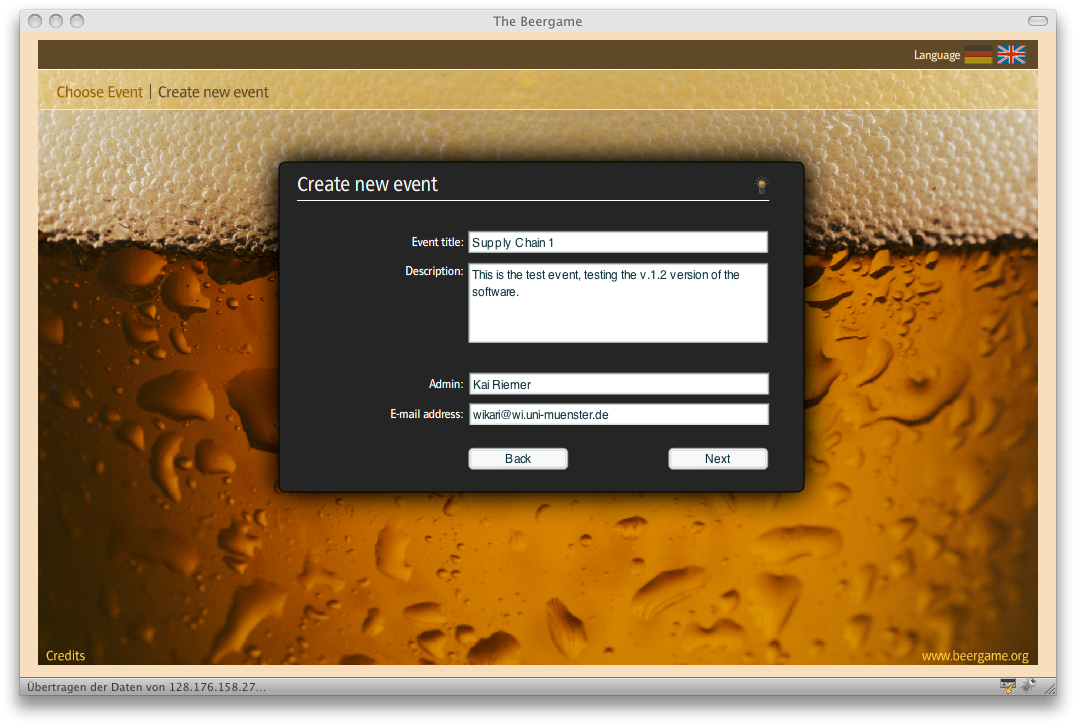Close the Beergame window
The image size is (1076, 725).
(35, 21)
